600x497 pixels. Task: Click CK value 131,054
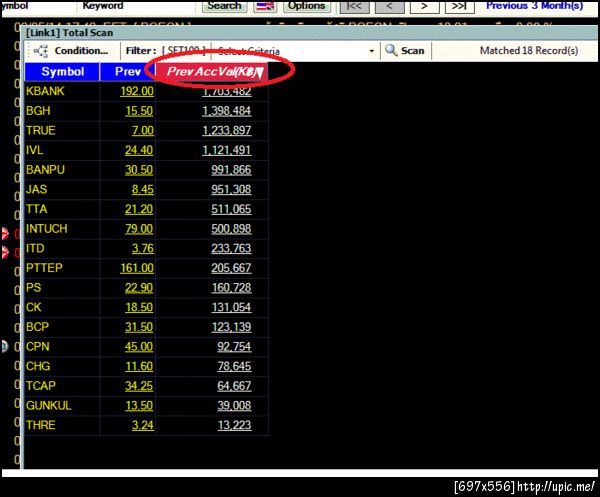point(231,307)
